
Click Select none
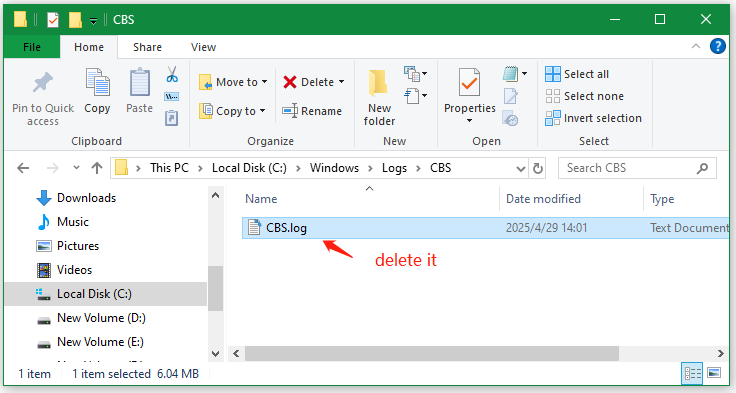[x=584, y=96]
